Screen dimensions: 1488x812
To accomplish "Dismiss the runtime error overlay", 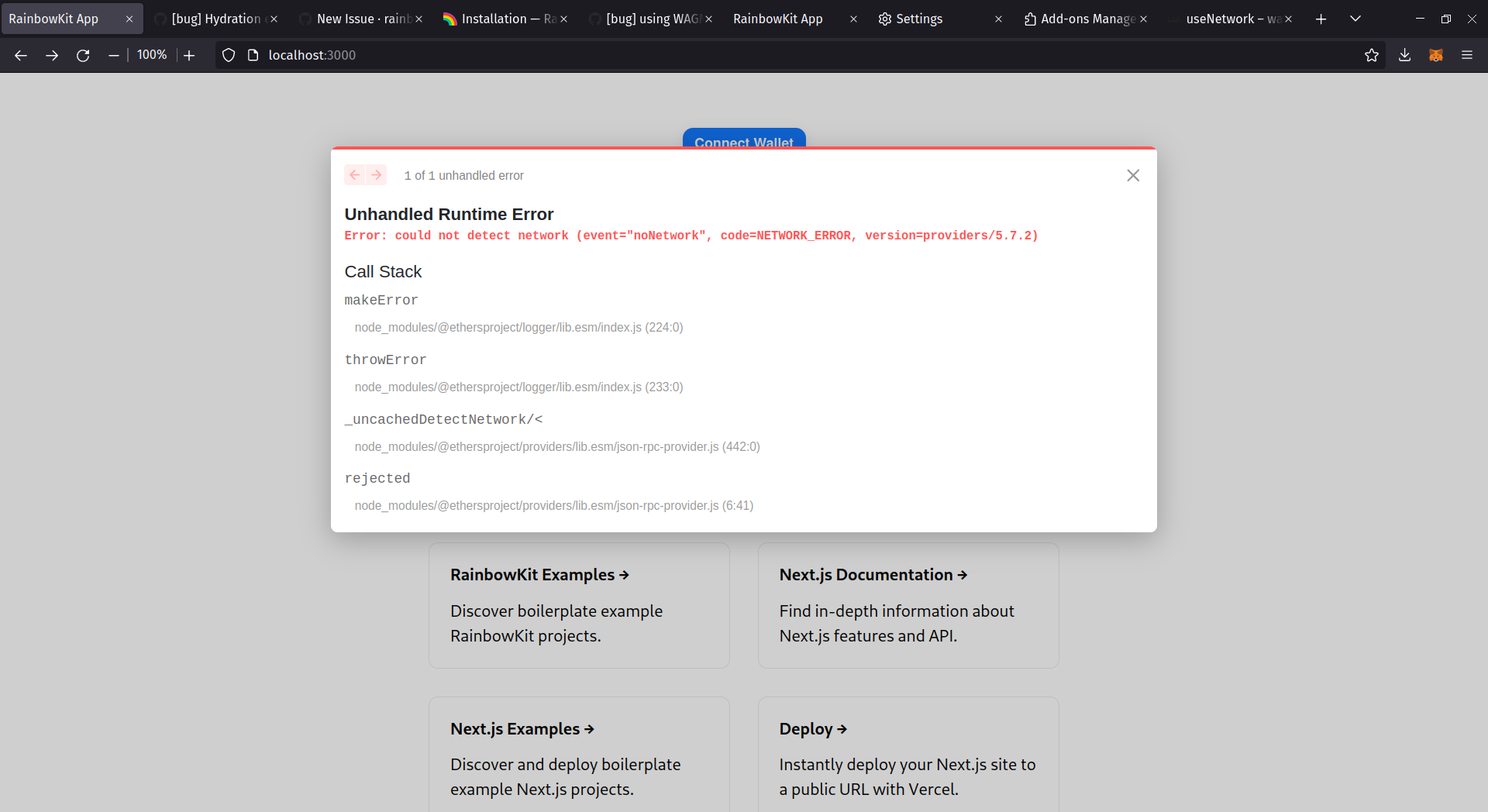I will (x=1133, y=175).
